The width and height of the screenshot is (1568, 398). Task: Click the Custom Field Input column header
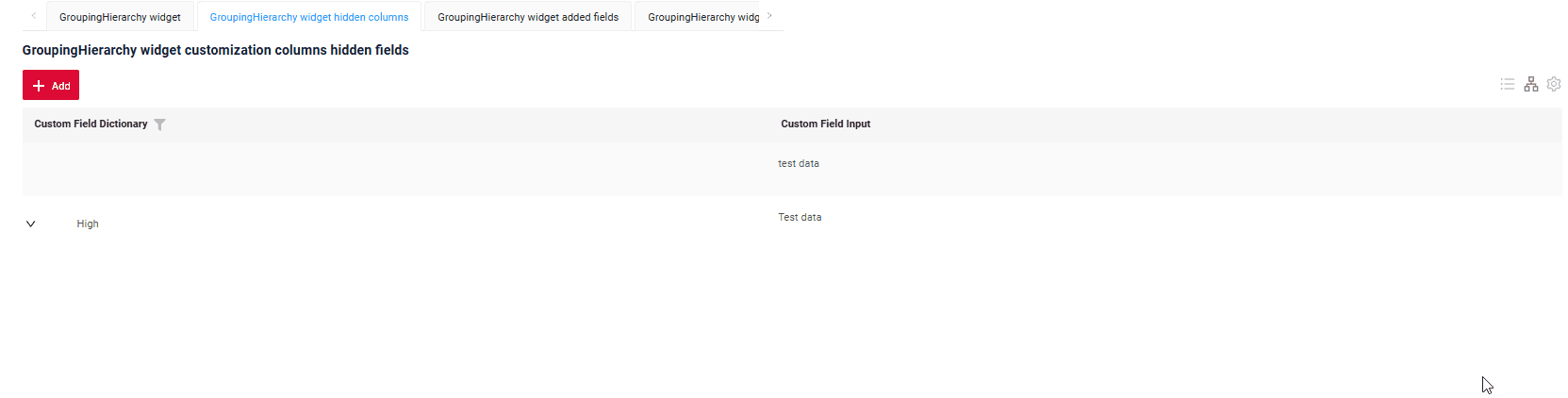coord(825,124)
